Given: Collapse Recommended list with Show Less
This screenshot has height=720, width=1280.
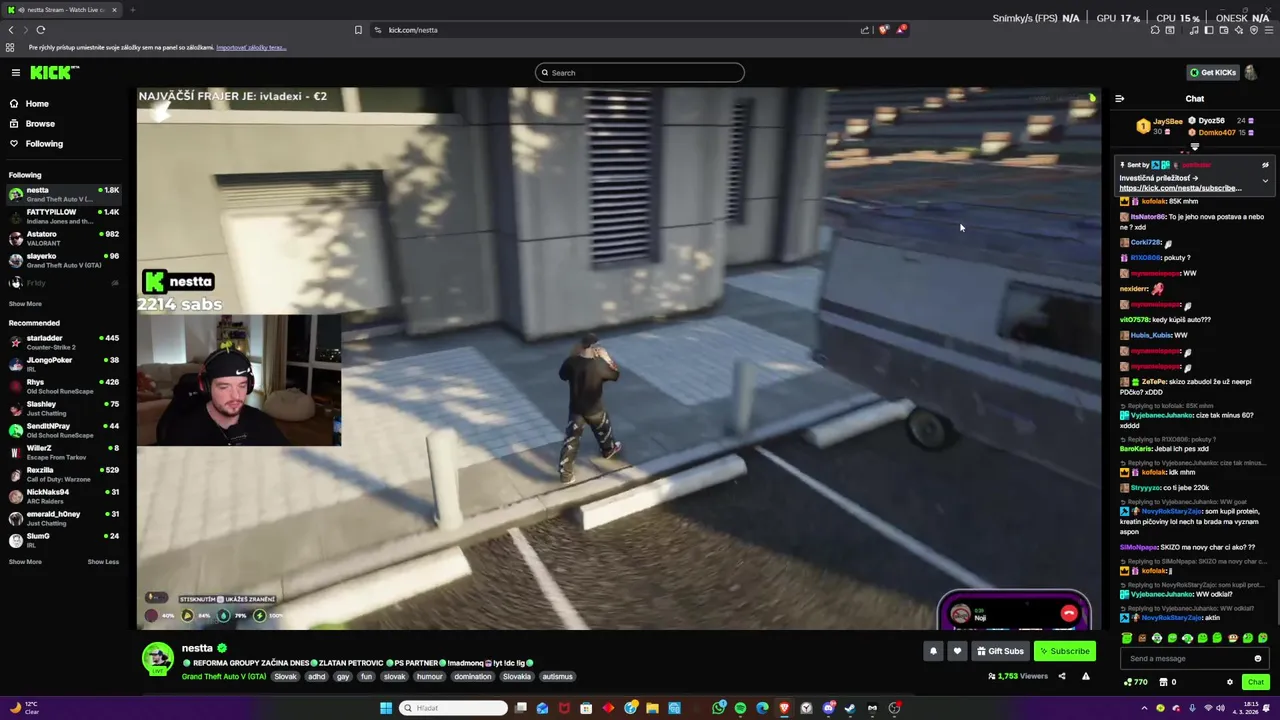Looking at the screenshot, I should (x=103, y=562).
